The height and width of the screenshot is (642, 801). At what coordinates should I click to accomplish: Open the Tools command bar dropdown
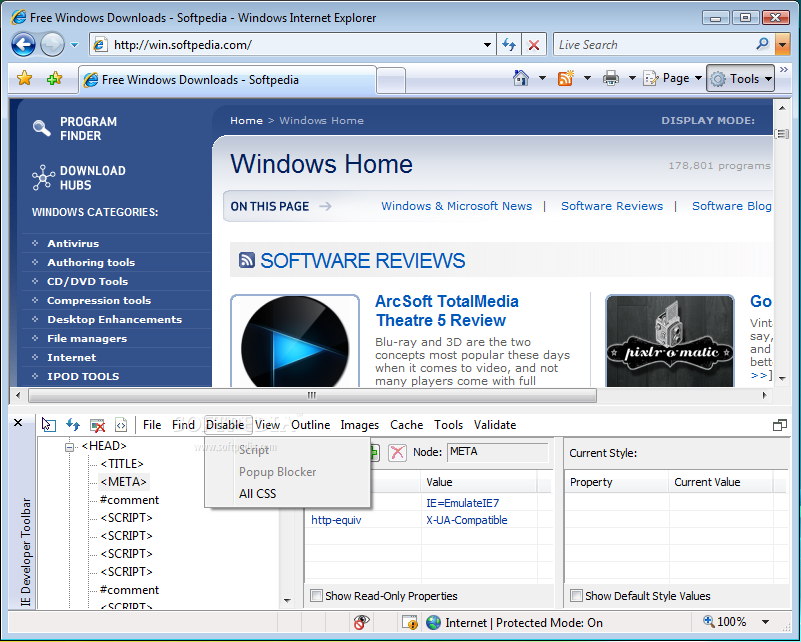[740, 78]
